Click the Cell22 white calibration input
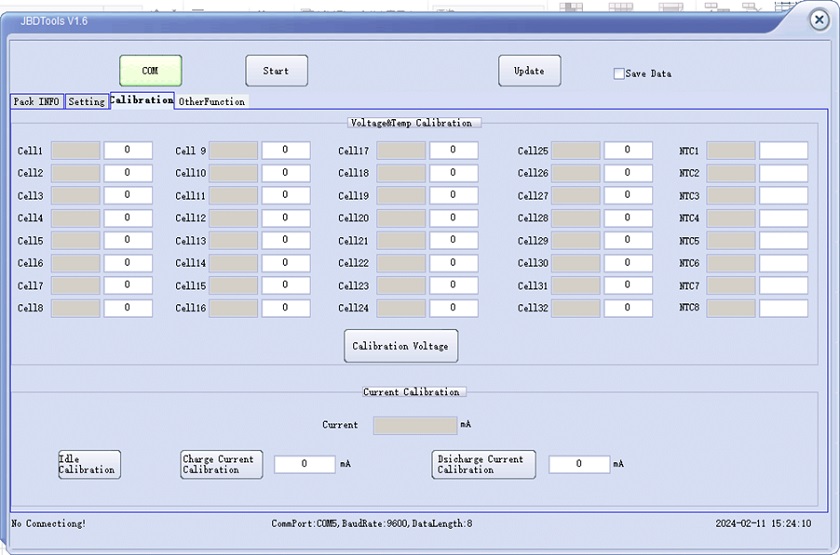840x555 pixels. (x=454, y=262)
